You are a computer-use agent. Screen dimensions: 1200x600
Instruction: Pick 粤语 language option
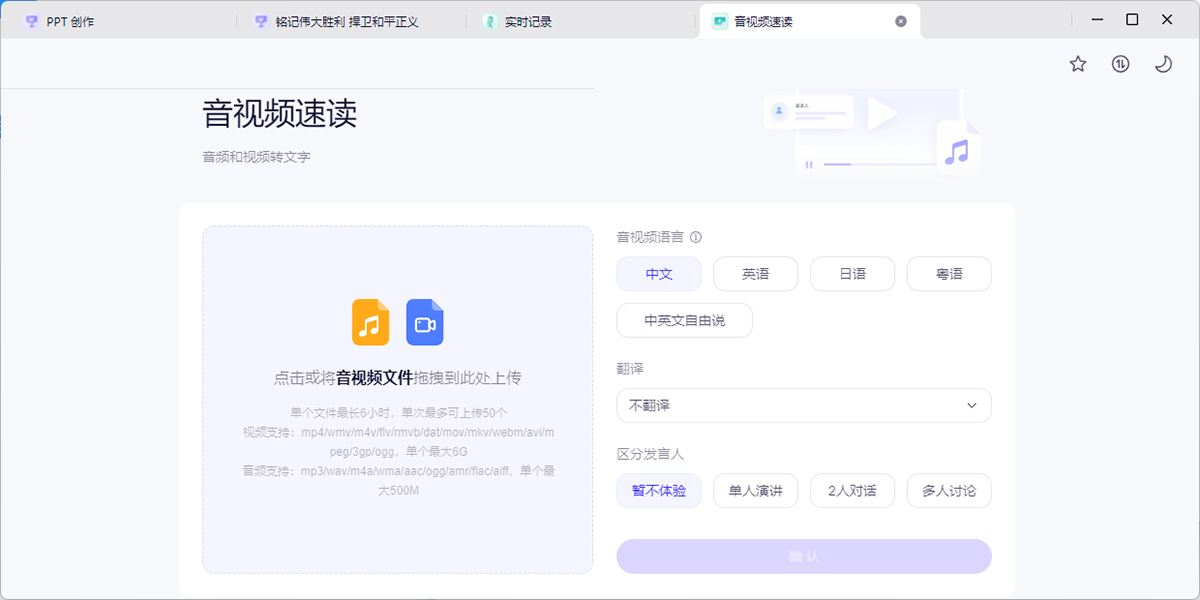tap(949, 274)
